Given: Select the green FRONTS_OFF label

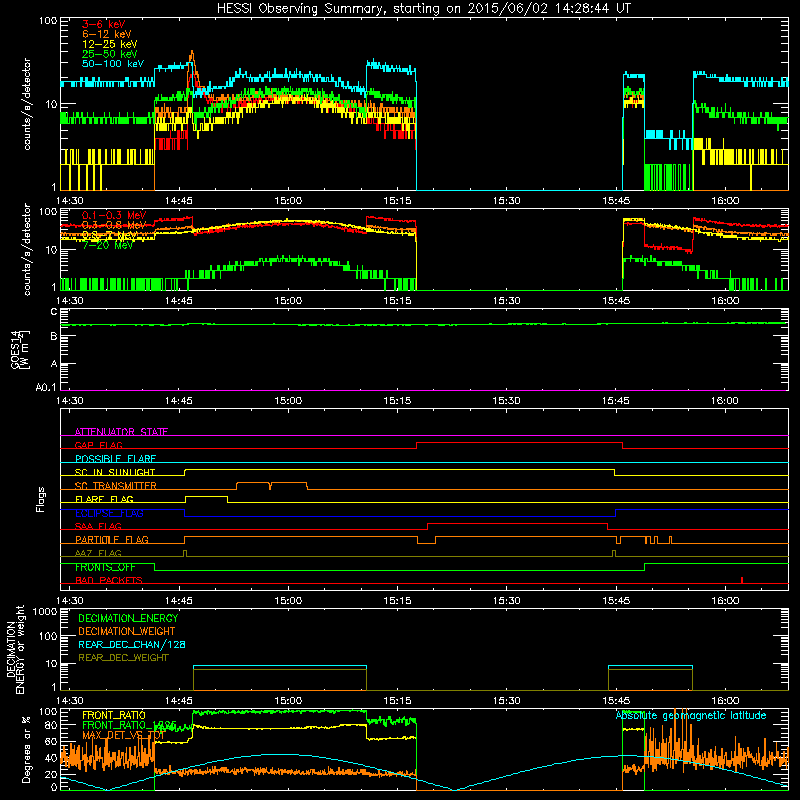Looking at the screenshot, I should pyautogui.click(x=105, y=567).
